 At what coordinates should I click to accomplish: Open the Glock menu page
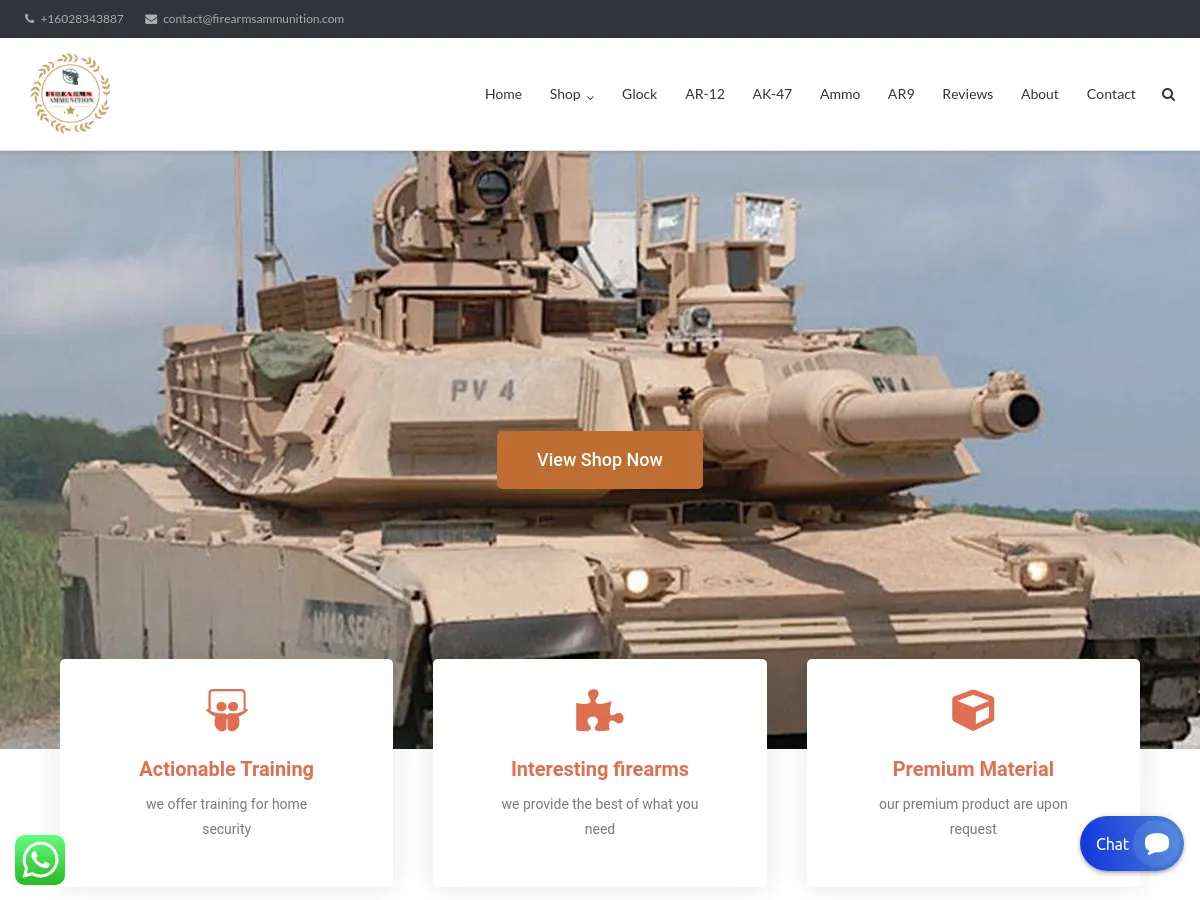tap(639, 94)
